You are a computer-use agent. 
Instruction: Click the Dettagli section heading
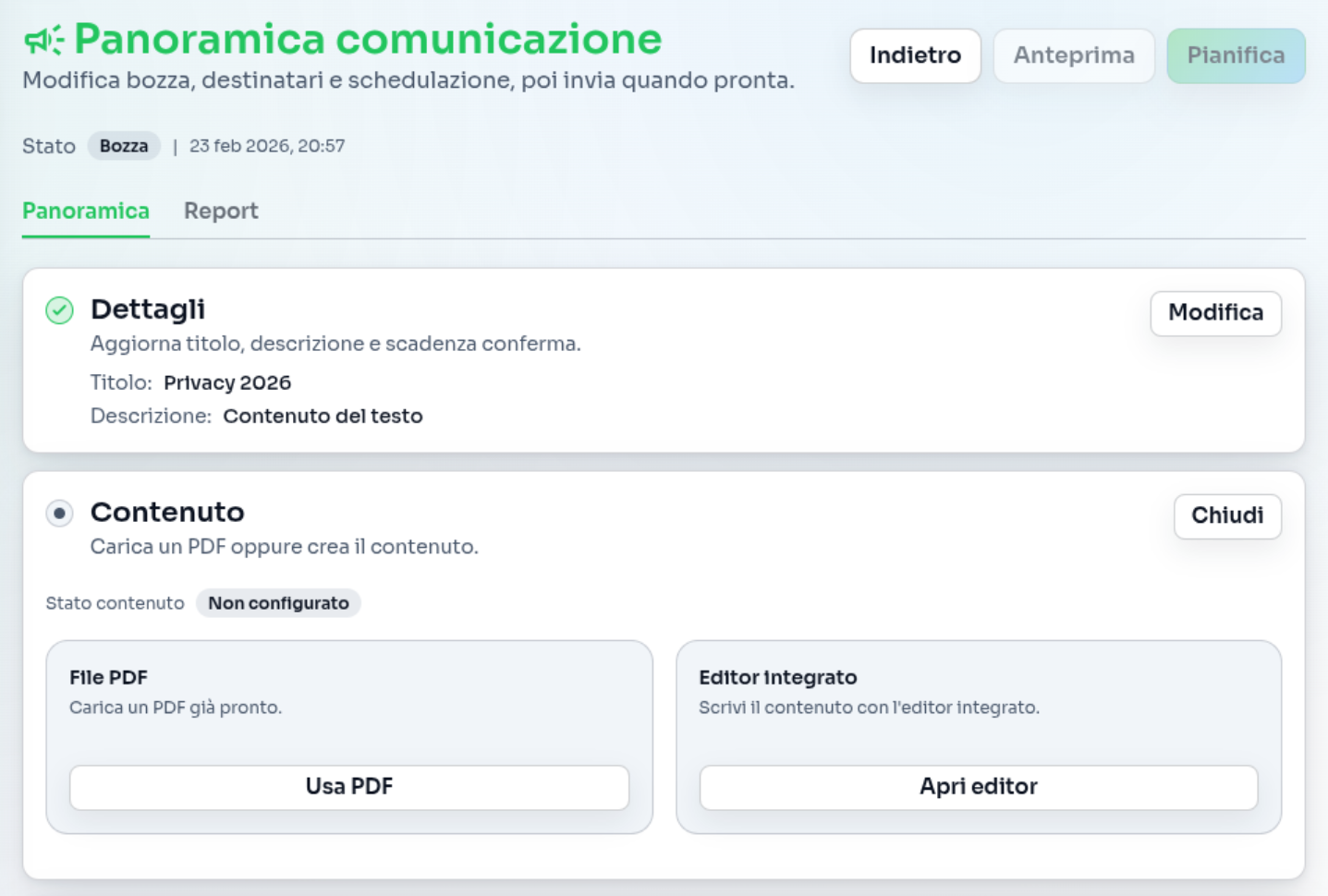click(148, 309)
